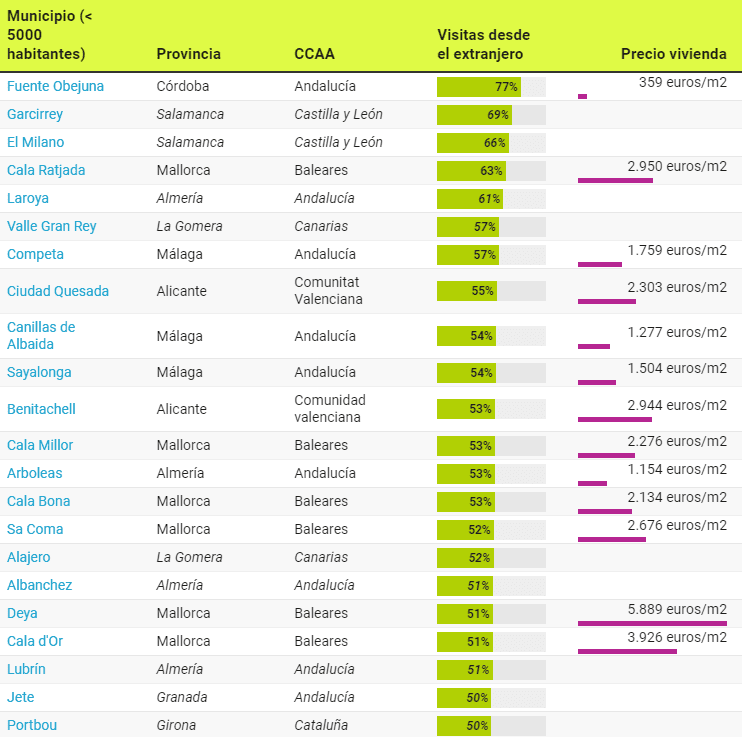742x737 pixels.
Task: Click the Fuente Obejuna municipality link
Action: [55, 86]
